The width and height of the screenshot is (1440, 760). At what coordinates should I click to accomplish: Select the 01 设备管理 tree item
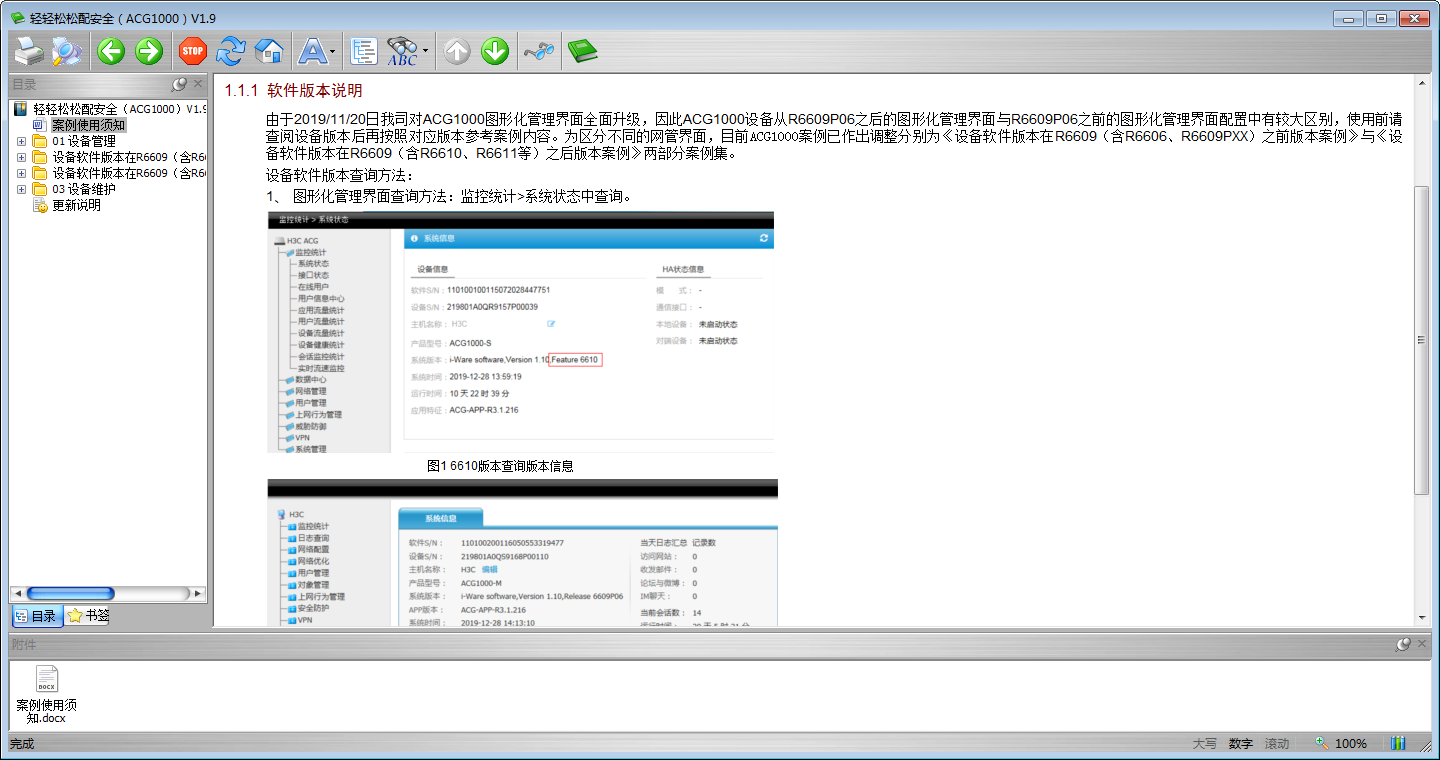click(84, 141)
